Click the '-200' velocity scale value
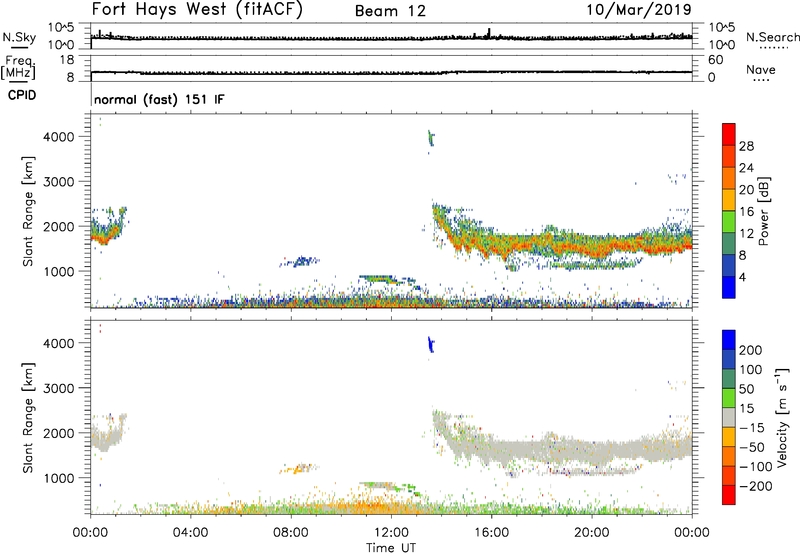The width and height of the screenshot is (800, 554). [x=755, y=486]
